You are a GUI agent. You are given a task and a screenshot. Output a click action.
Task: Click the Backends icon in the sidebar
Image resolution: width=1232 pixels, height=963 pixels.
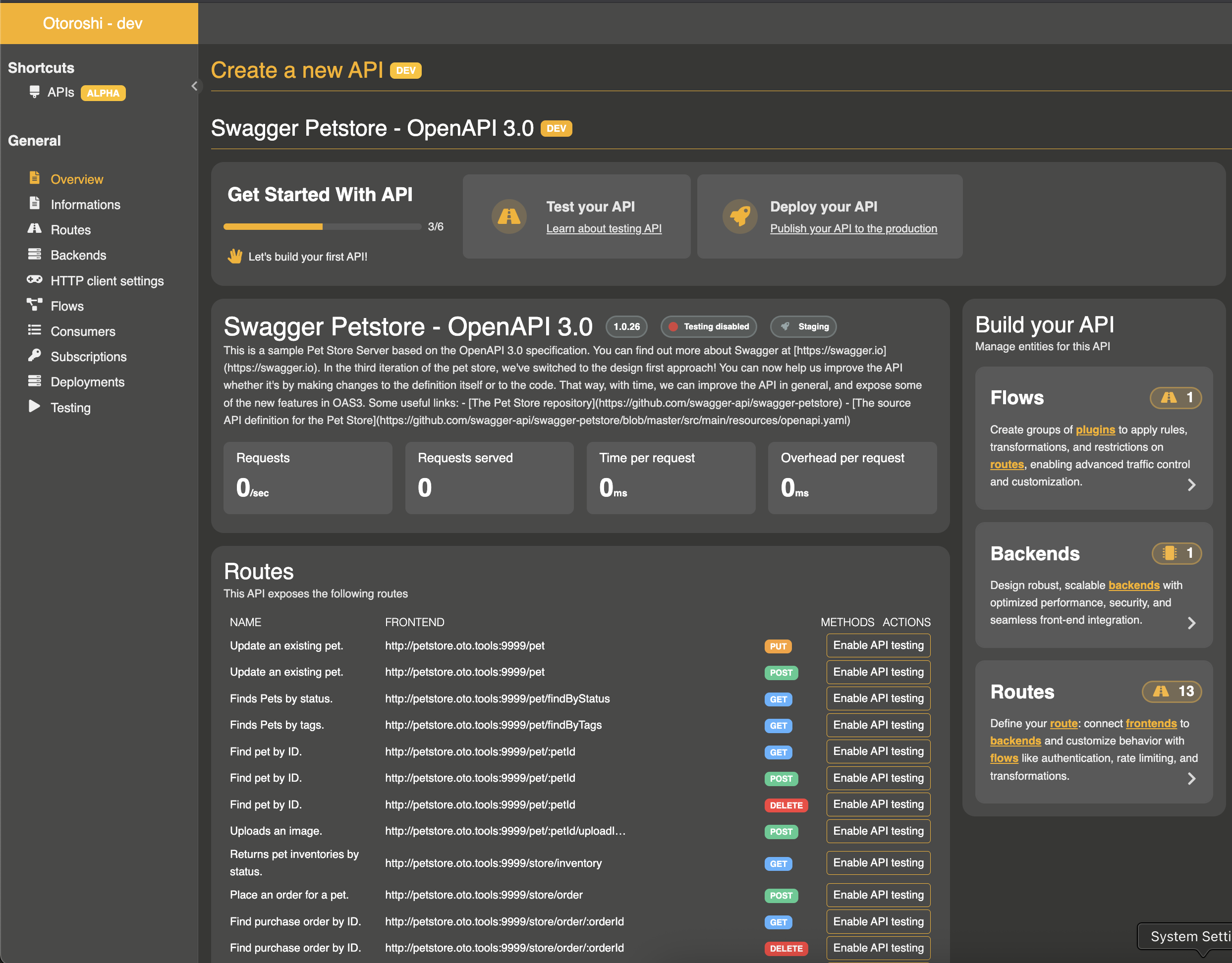(x=34, y=254)
